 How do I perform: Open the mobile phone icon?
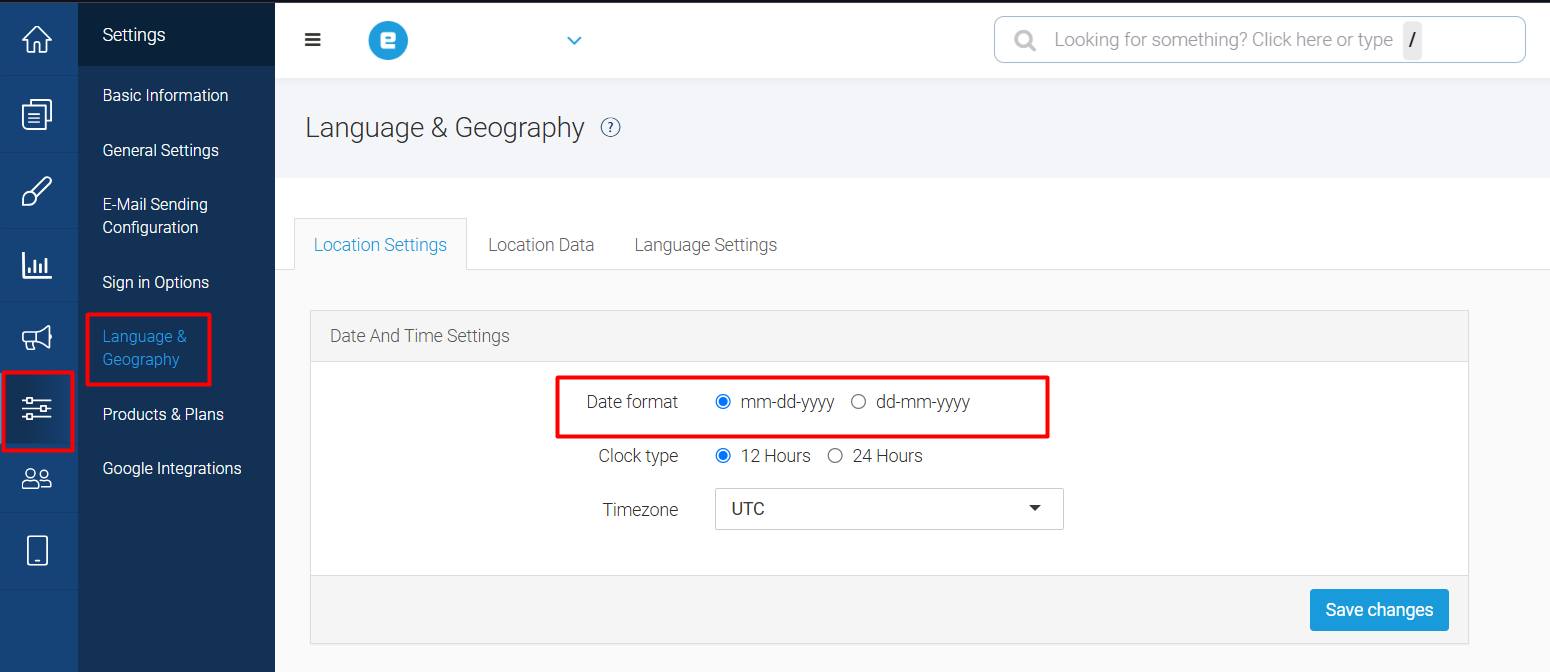click(x=37, y=550)
